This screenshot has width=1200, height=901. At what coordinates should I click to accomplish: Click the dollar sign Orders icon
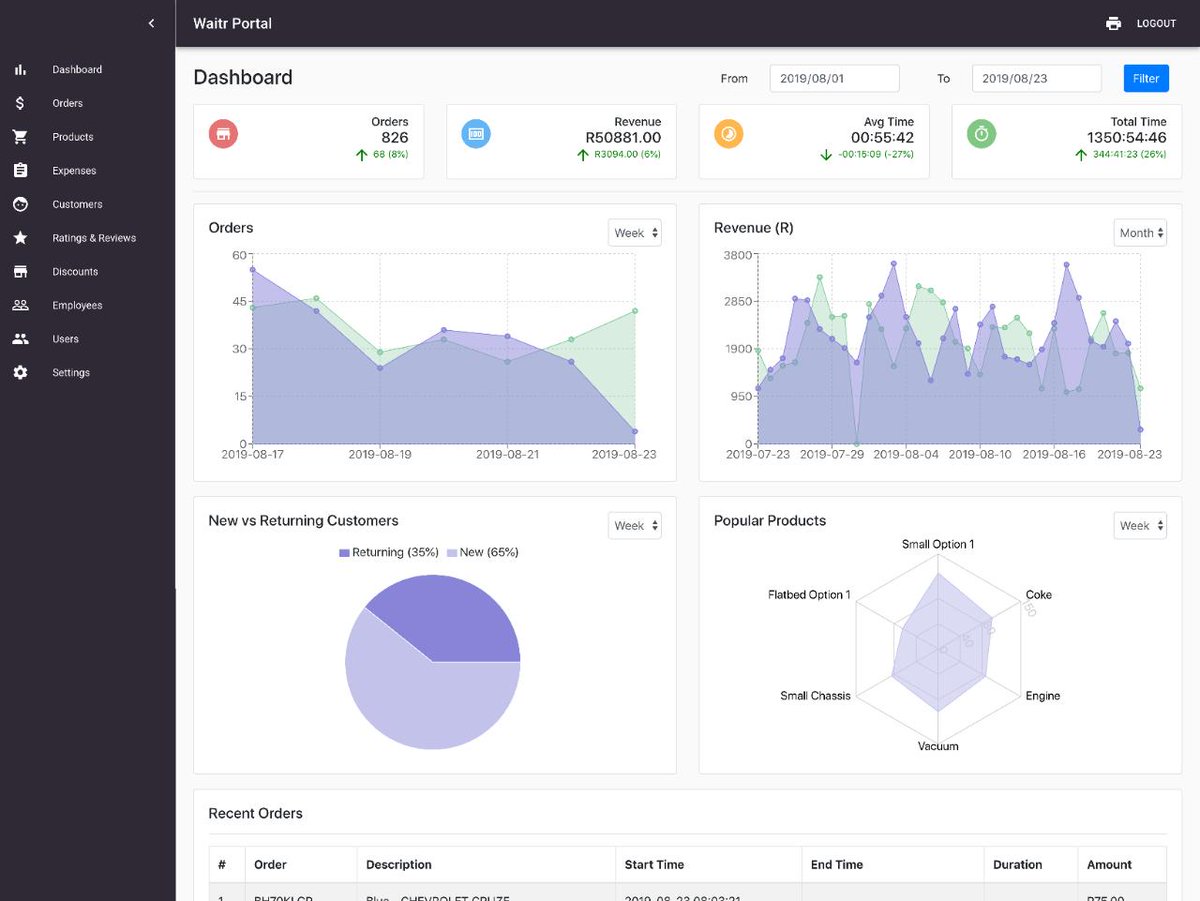click(20, 103)
